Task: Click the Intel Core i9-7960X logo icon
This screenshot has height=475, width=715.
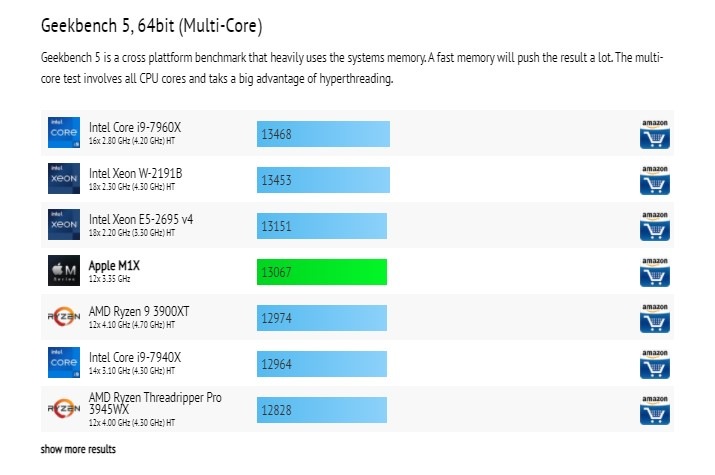Action: 64,133
